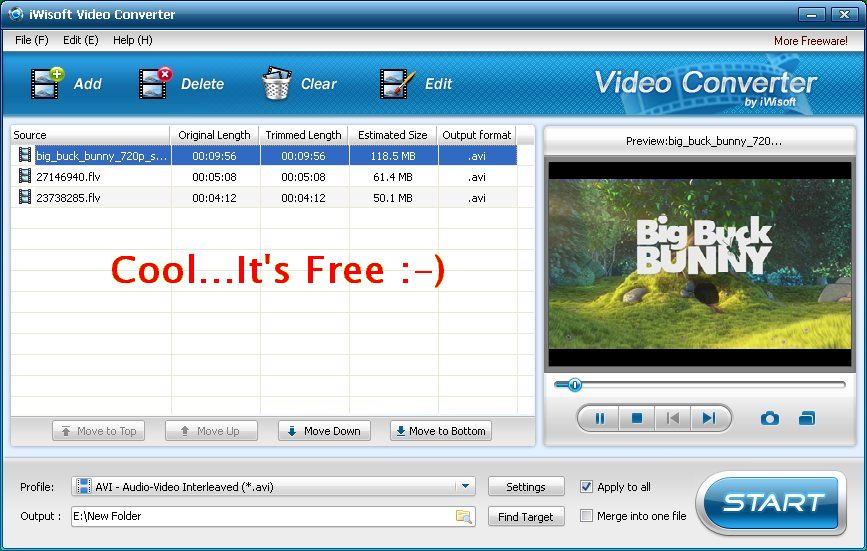867x551 pixels.
Task: Click the Move Up button
Action: click(x=211, y=431)
